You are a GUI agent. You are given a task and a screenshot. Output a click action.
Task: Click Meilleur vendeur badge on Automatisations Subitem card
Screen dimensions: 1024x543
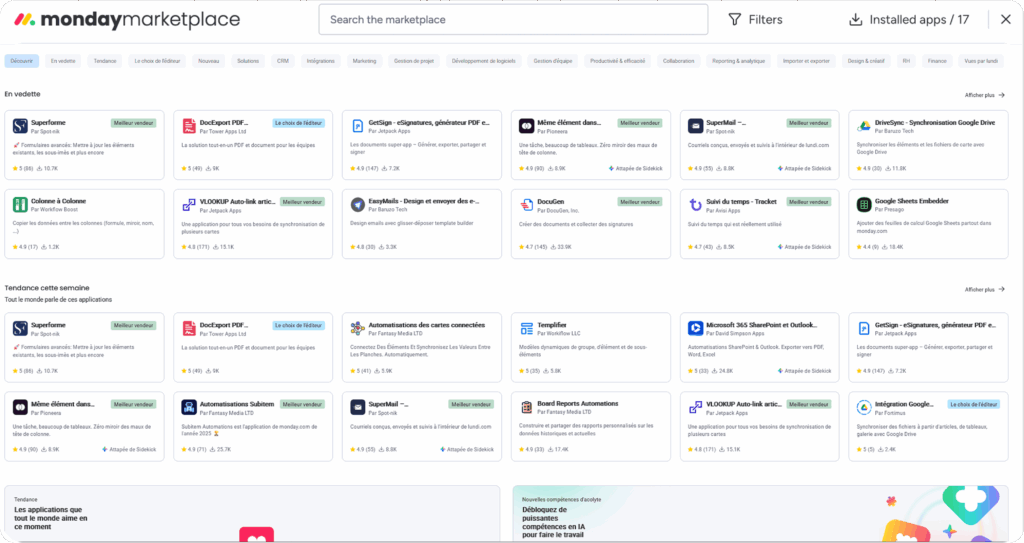coord(302,404)
